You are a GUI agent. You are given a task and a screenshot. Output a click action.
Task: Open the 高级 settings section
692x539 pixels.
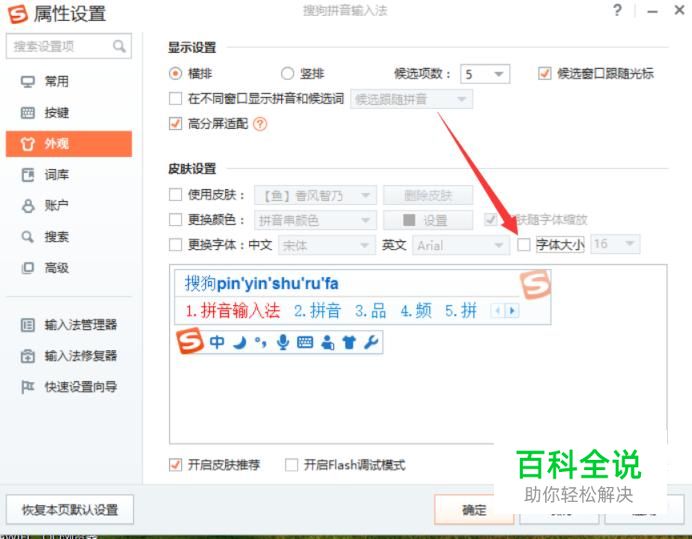coord(69,268)
